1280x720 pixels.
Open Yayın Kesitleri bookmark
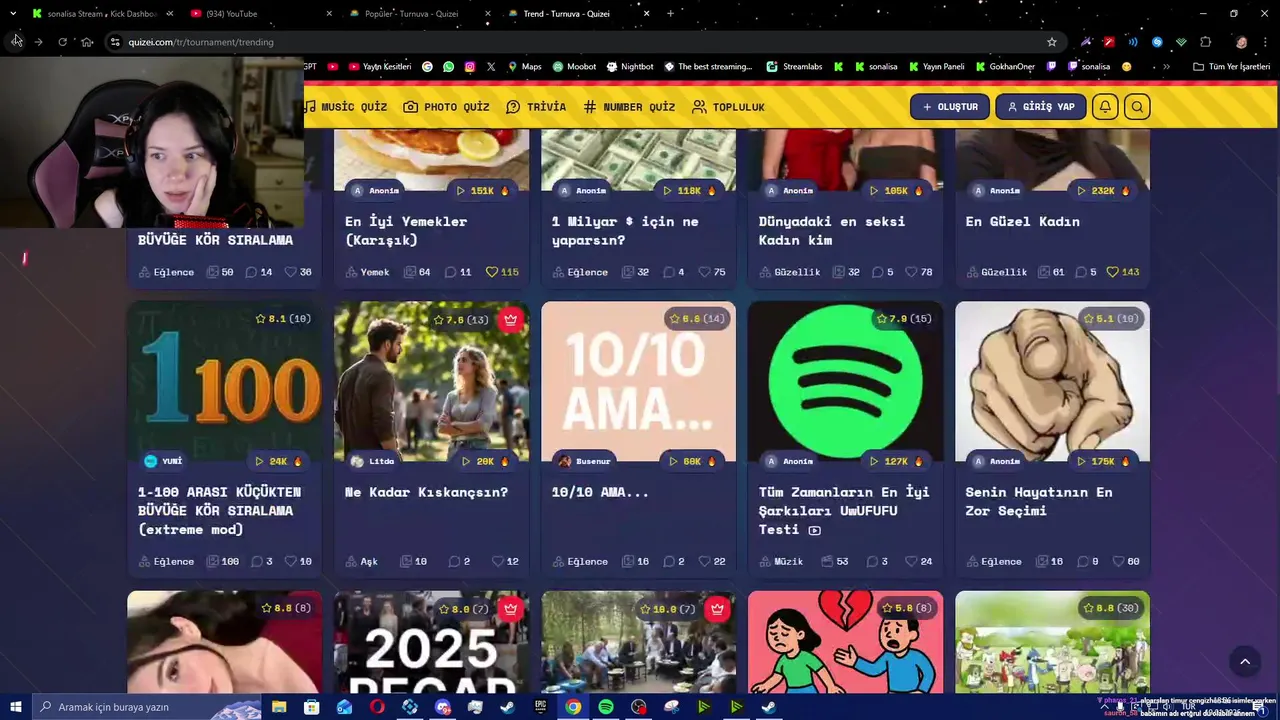379,67
